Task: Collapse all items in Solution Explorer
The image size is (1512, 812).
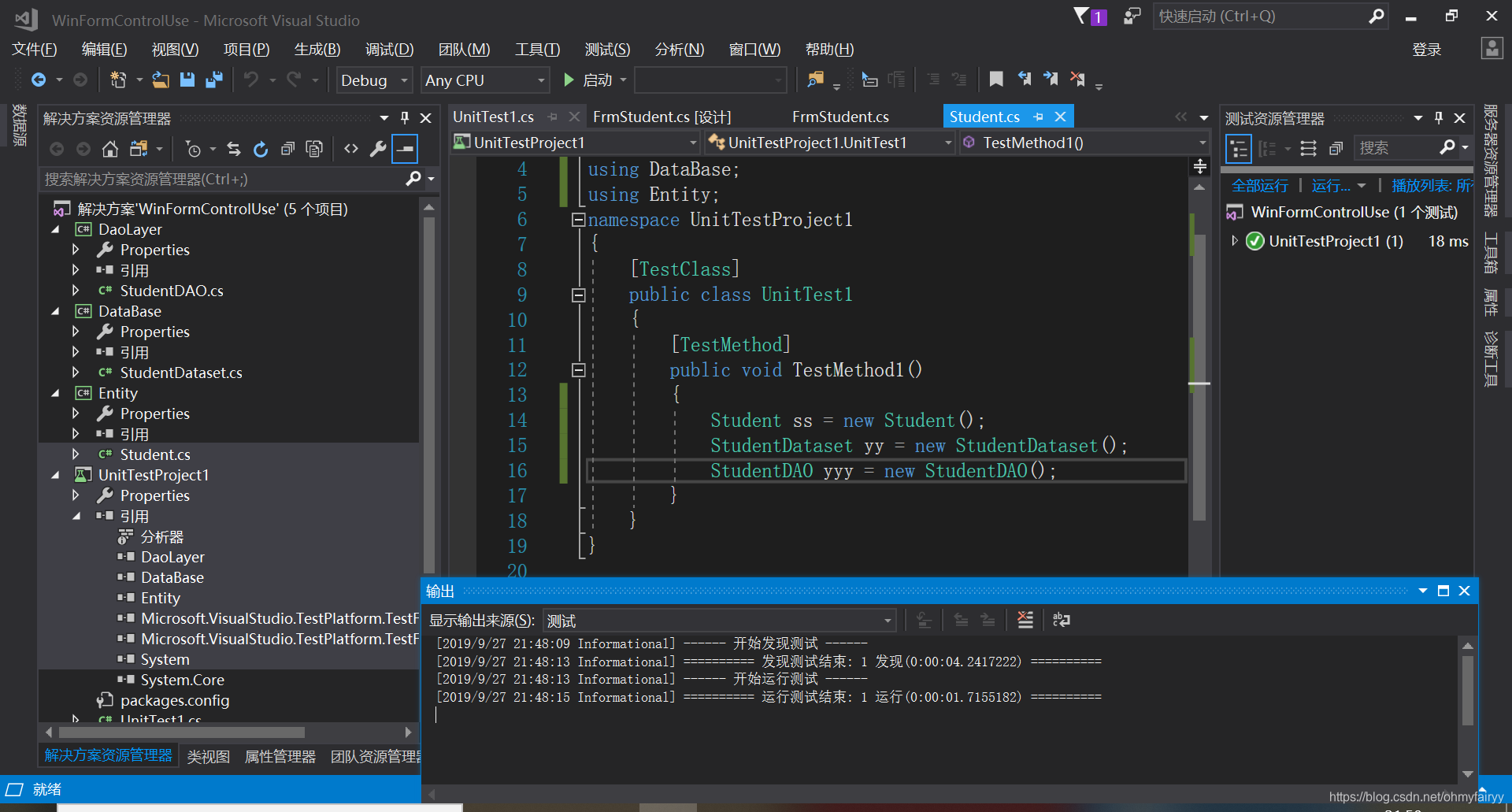Action: (287, 149)
